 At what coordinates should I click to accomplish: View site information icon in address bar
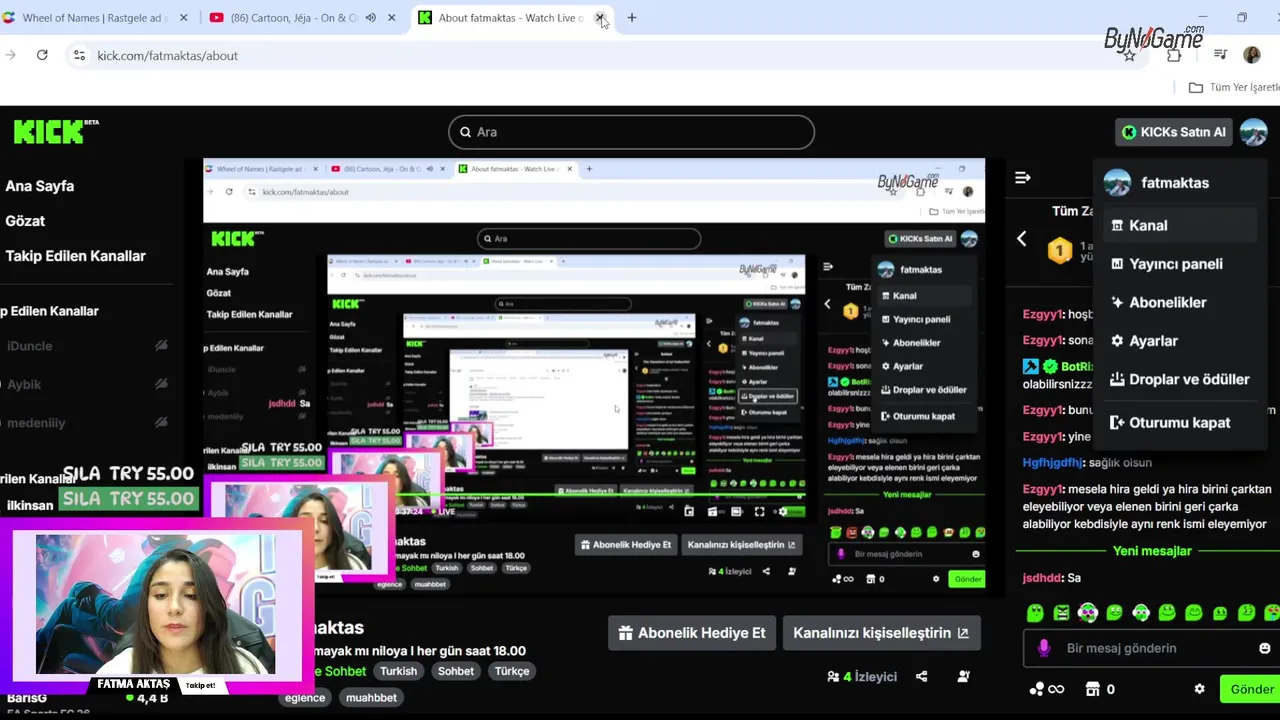click(79, 55)
